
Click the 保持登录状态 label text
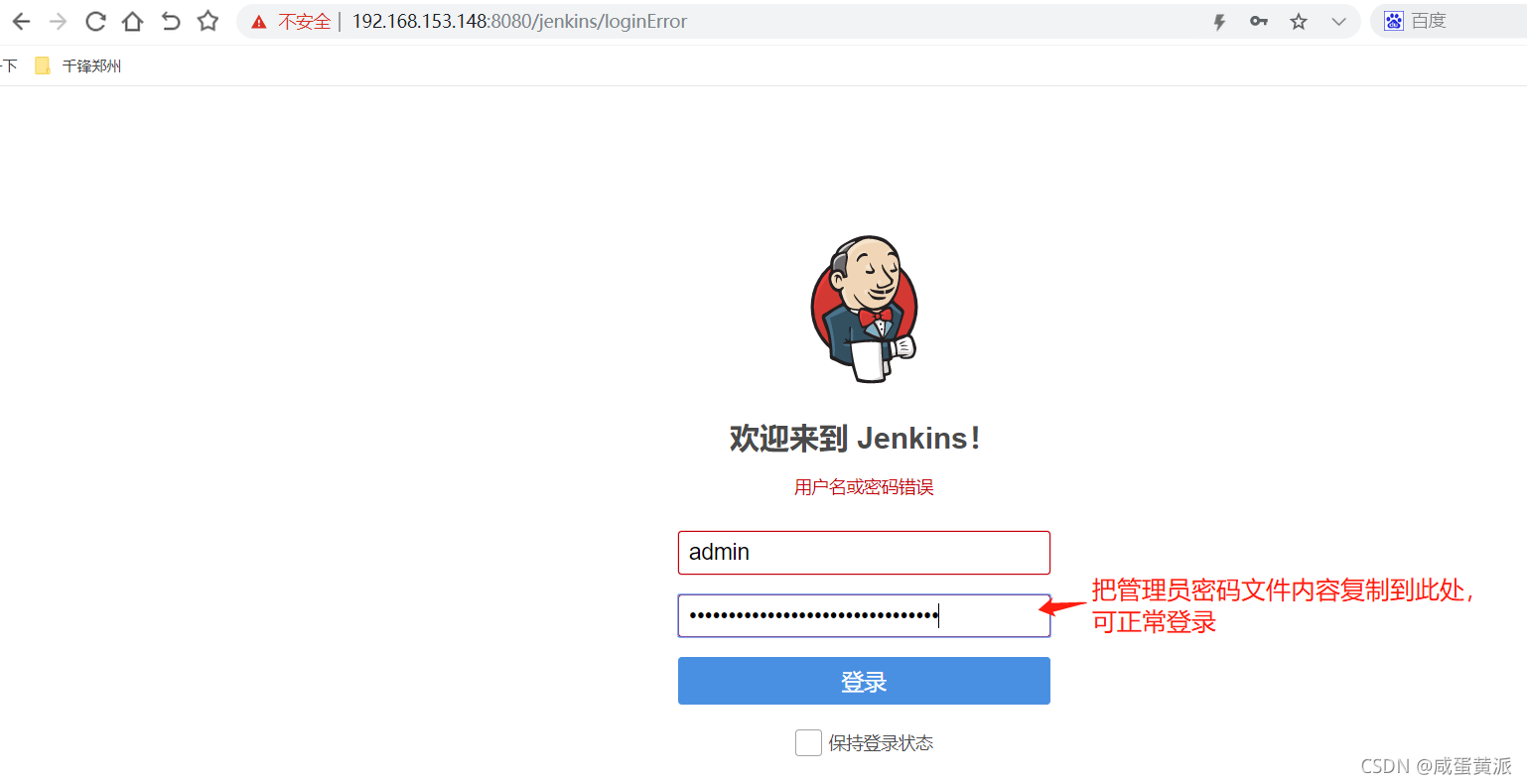881,743
